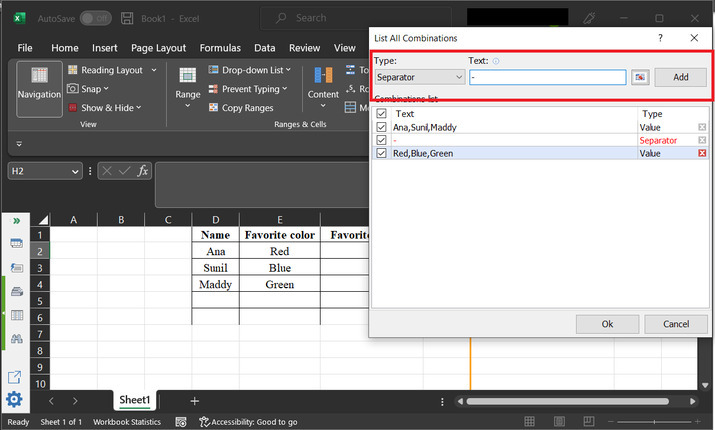Click the Add button in dialog
This screenshot has height=430, width=715.
680,77
